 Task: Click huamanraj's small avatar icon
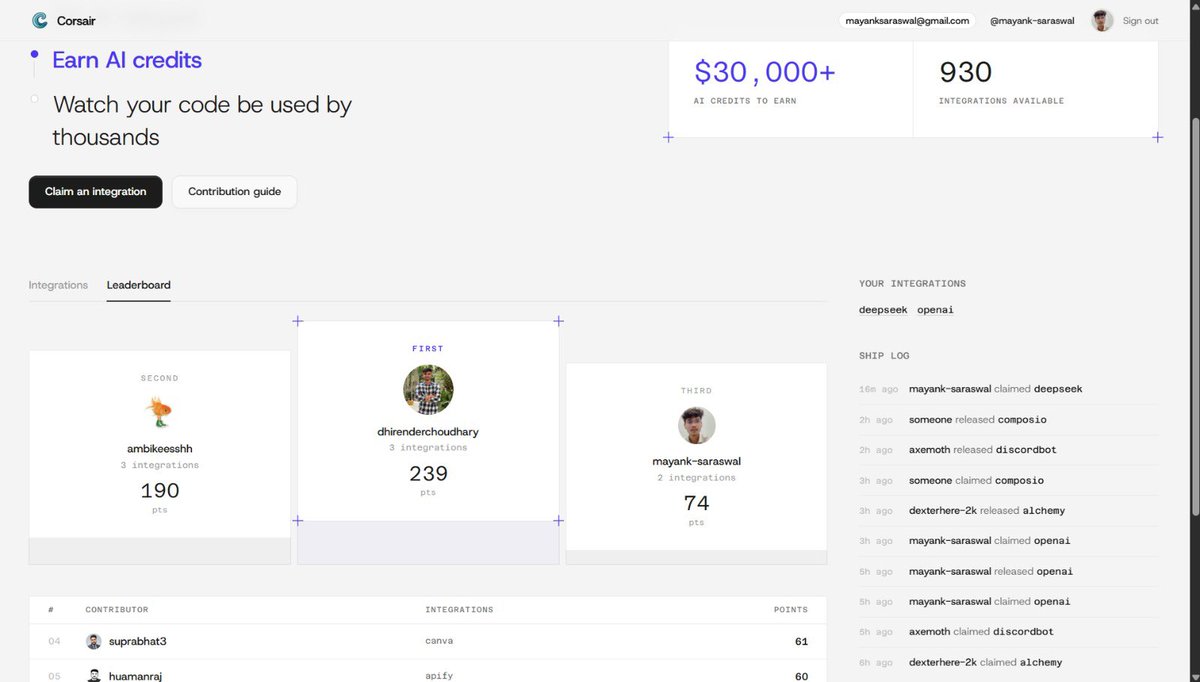point(94,676)
